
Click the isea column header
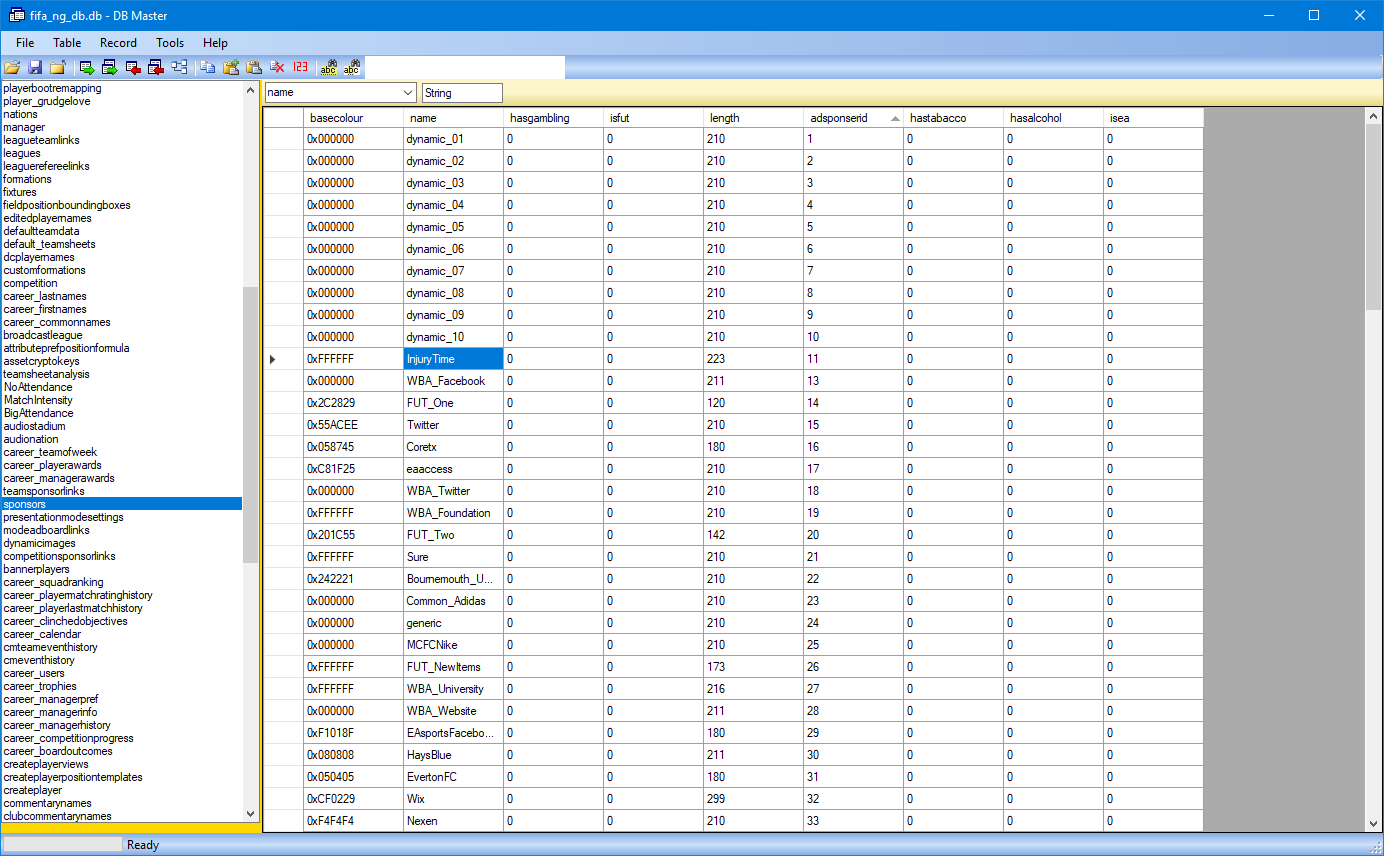tap(1153, 118)
